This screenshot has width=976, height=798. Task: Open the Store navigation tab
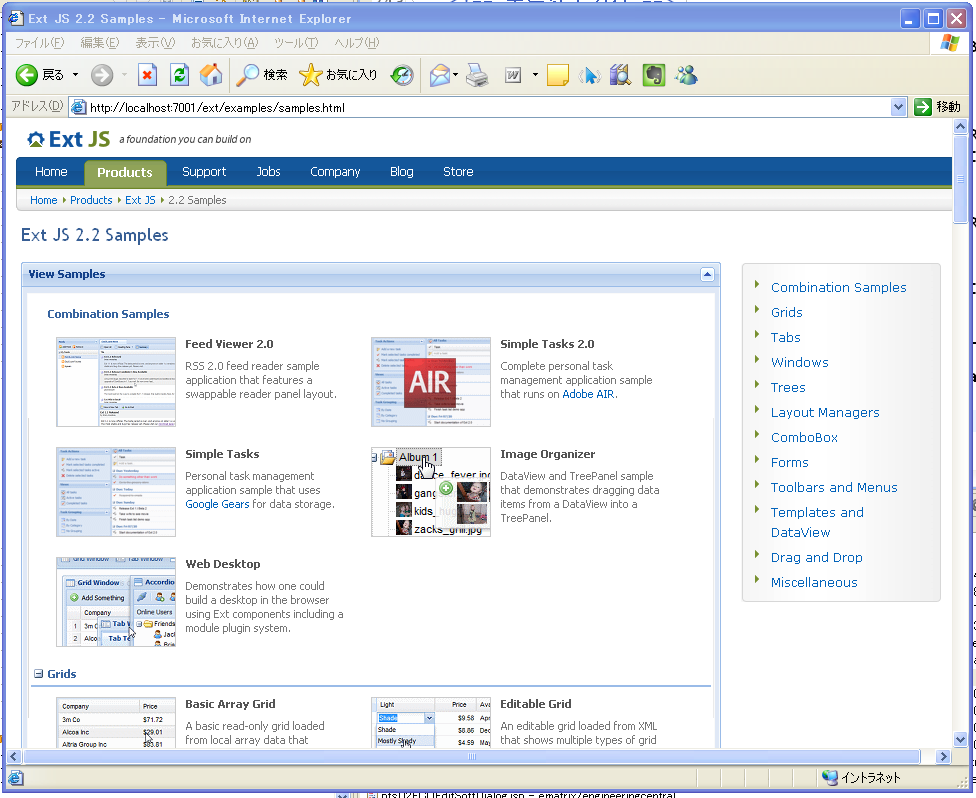458,172
